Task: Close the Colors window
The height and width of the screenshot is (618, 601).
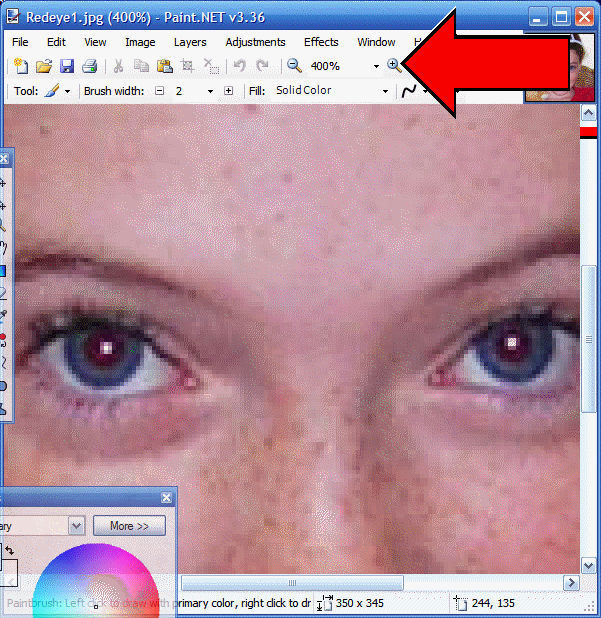Action: (x=166, y=497)
